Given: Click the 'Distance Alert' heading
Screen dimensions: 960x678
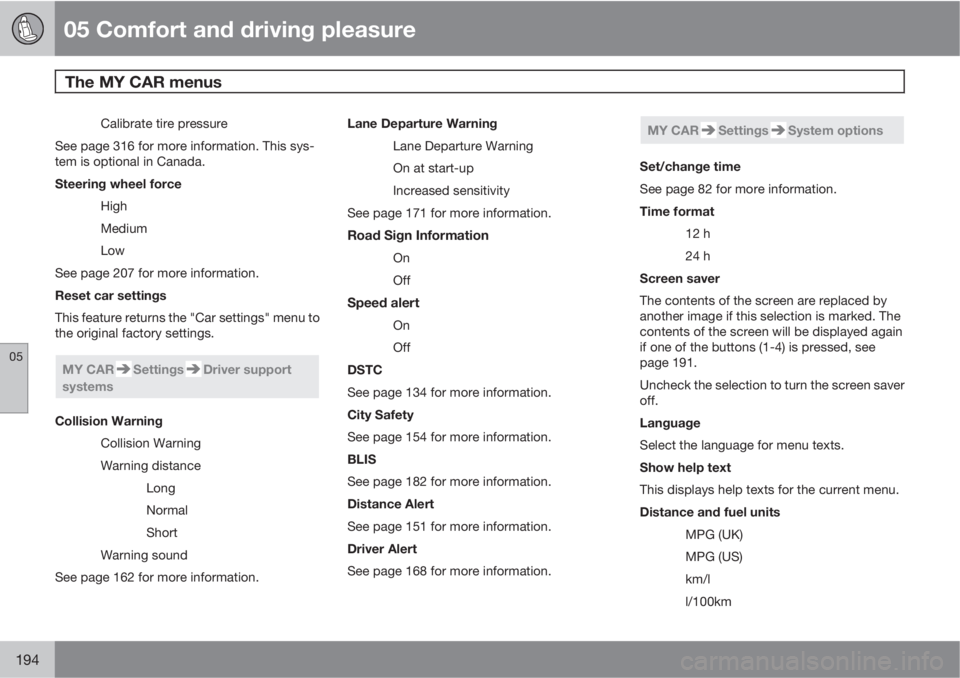Looking at the screenshot, I should 391,504.
